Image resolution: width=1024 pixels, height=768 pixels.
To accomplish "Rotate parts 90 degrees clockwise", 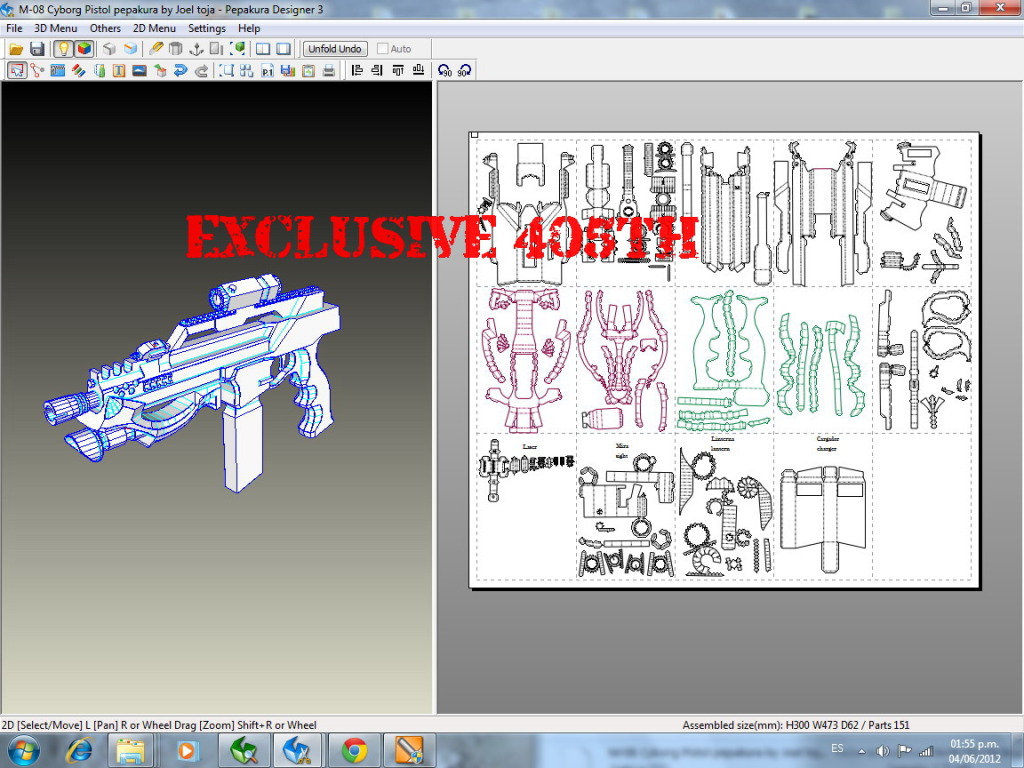I will [x=464, y=71].
